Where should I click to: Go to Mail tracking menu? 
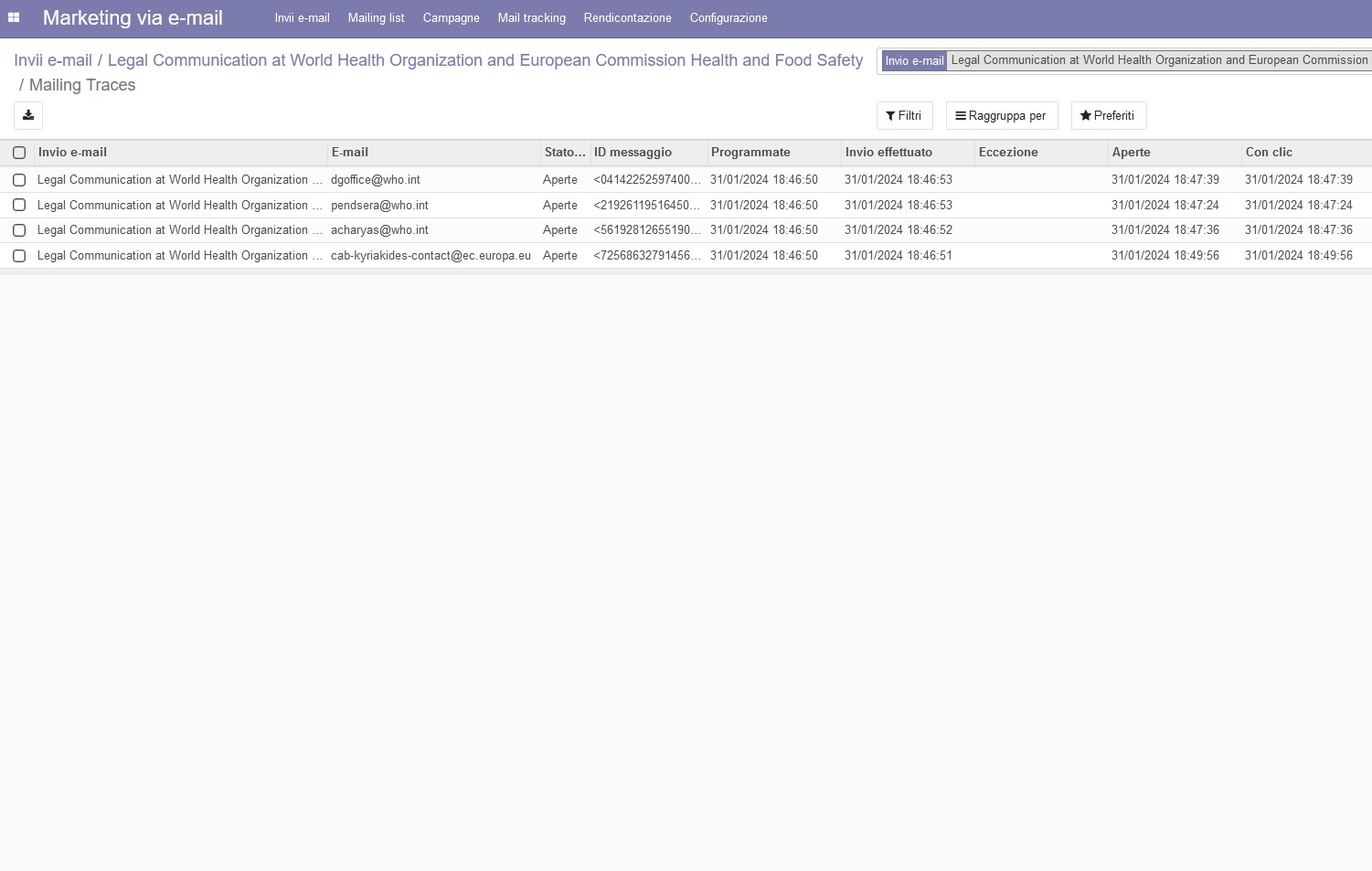pyautogui.click(x=531, y=18)
